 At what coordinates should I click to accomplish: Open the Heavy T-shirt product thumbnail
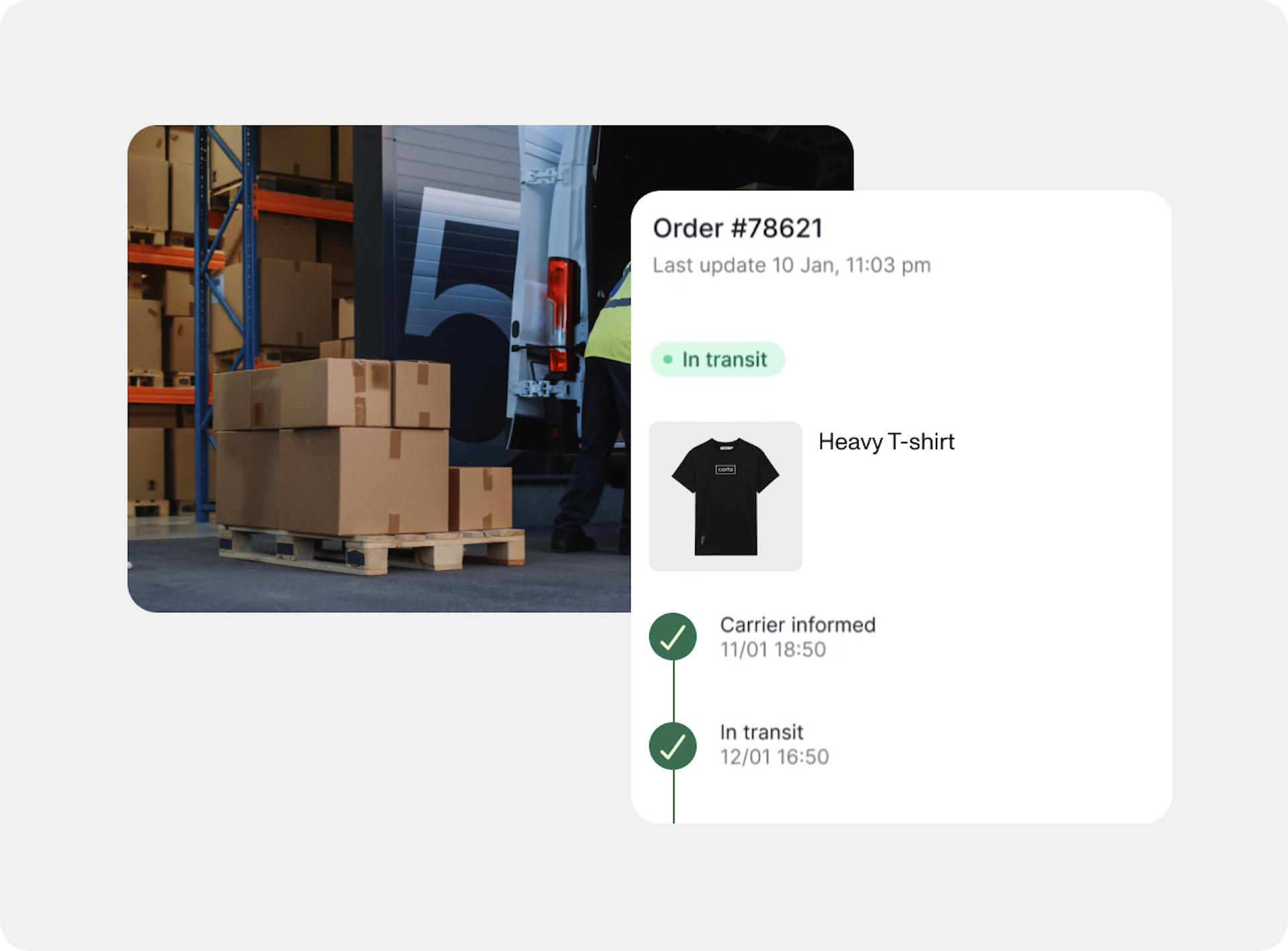(725, 496)
